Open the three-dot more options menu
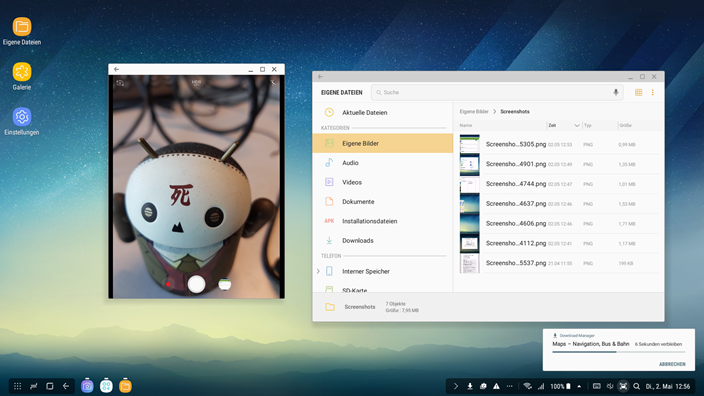Screen dimensions: 704x396 (653, 92)
